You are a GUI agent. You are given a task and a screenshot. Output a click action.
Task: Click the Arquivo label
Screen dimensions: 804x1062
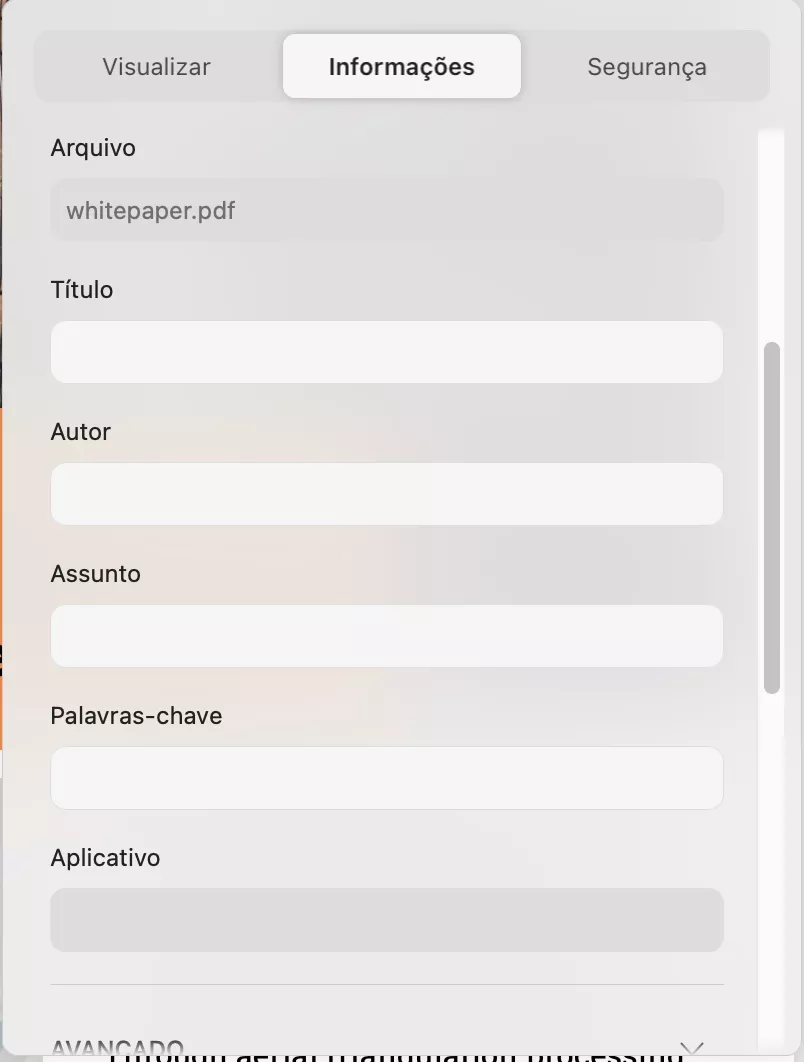coord(93,148)
